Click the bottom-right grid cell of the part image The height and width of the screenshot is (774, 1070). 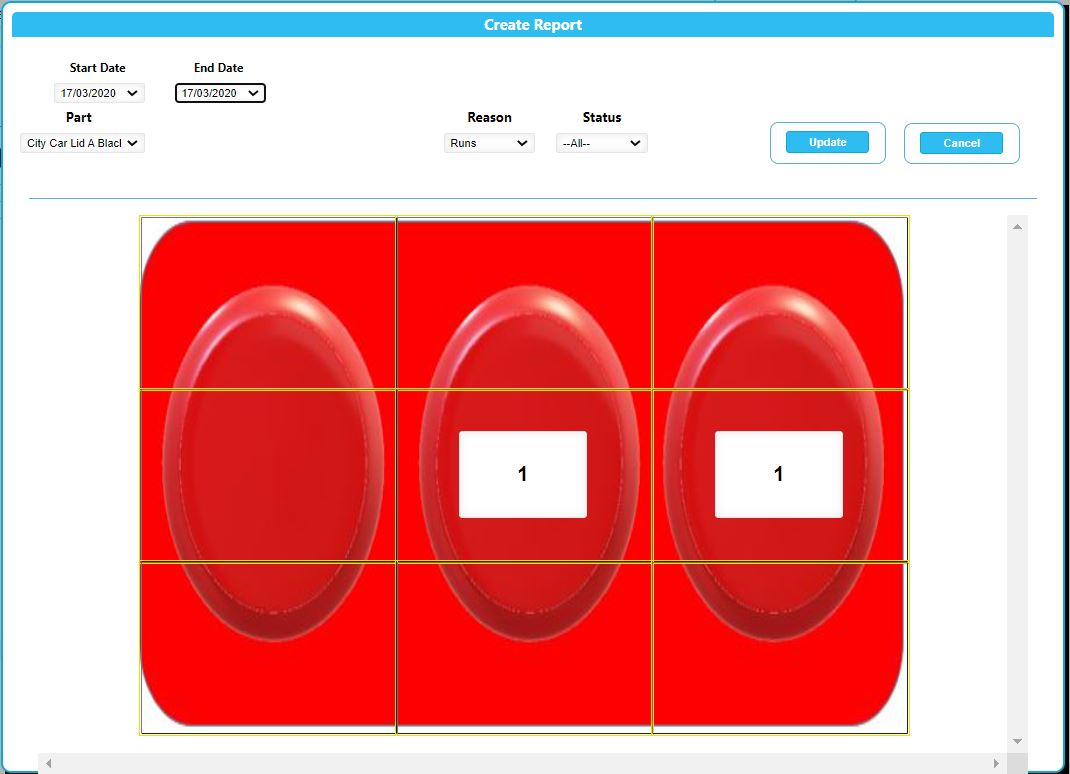pyautogui.click(x=780, y=648)
